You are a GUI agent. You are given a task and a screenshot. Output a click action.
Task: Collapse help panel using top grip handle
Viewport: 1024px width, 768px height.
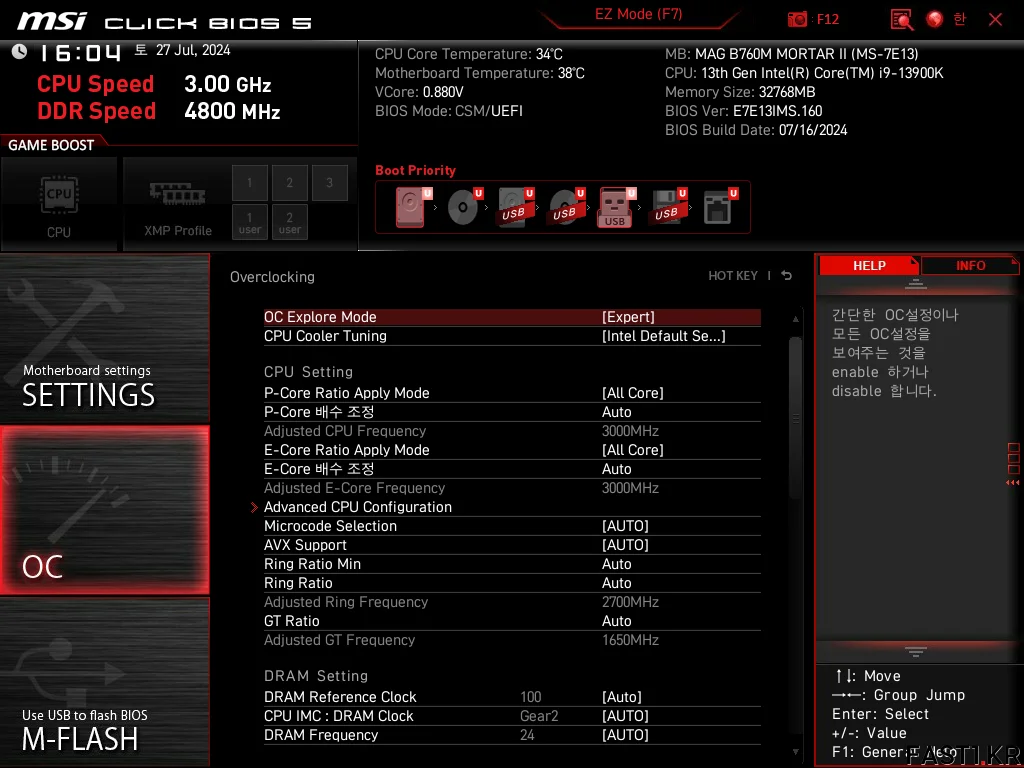point(916,283)
